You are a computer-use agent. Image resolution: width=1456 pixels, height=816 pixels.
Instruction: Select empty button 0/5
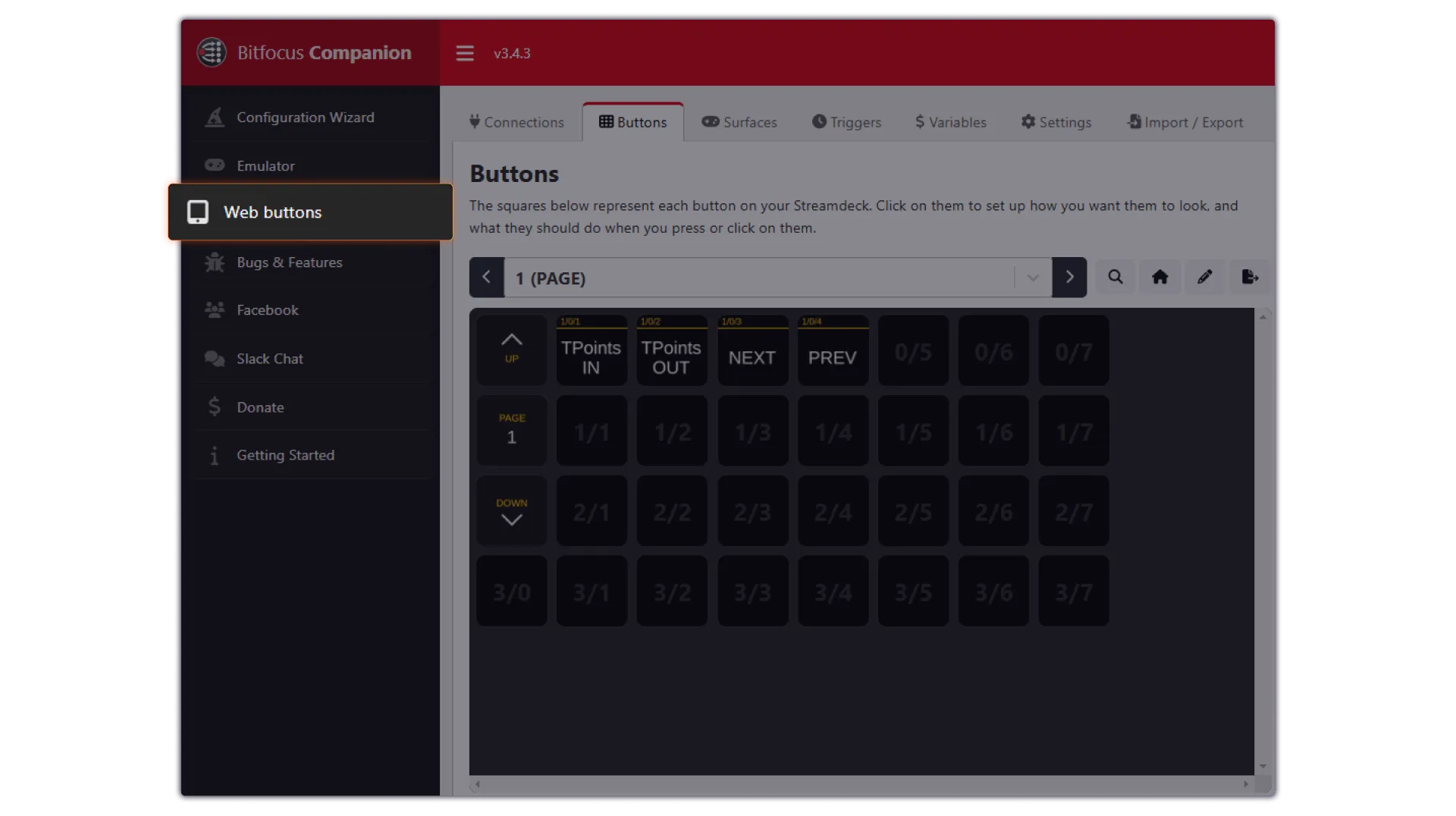[913, 350]
